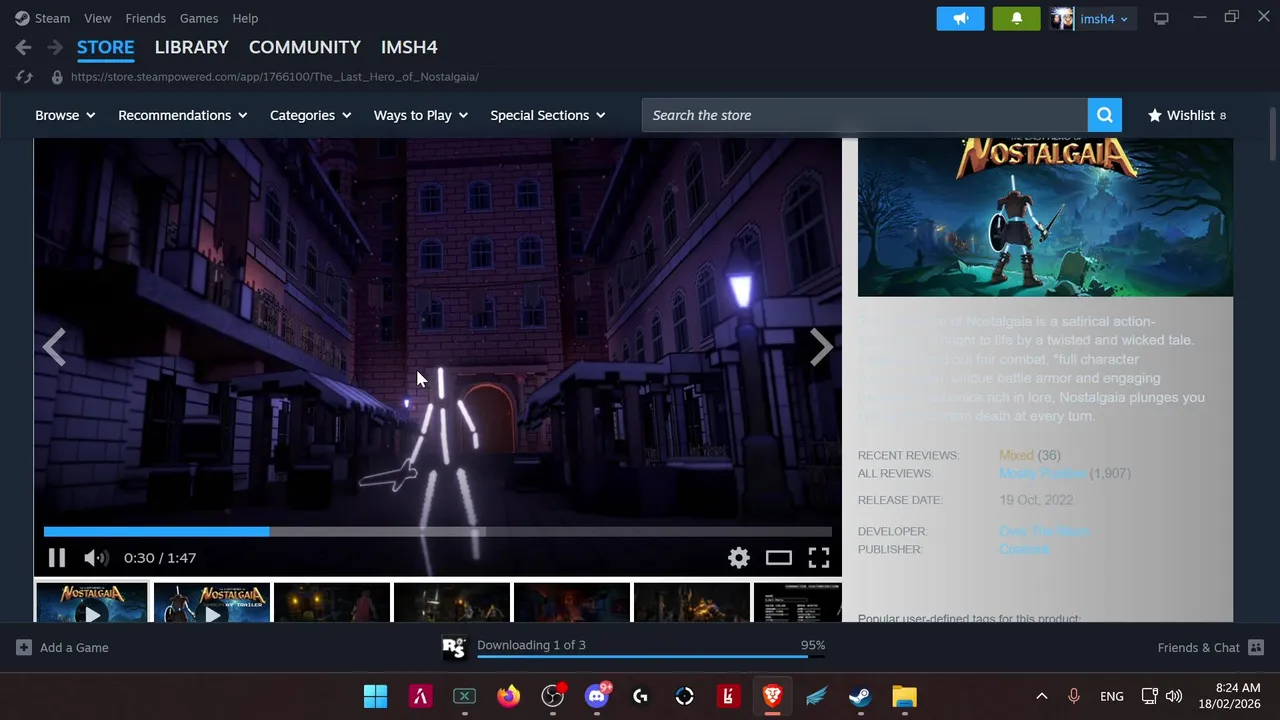Switch to the COMMUNITY tab

305,47
